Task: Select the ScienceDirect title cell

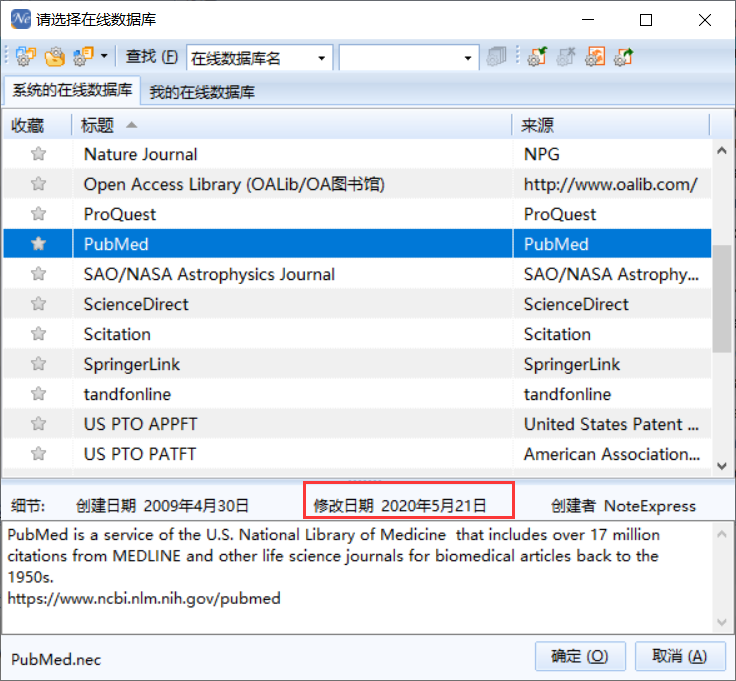Action: [x=136, y=304]
